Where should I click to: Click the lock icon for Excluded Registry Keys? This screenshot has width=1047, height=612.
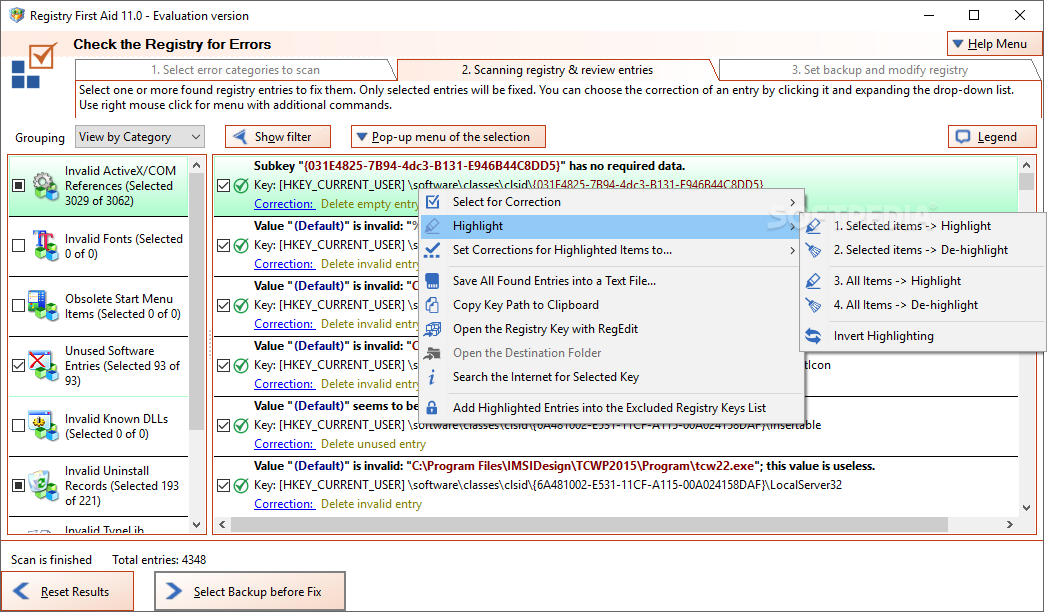point(432,408)
